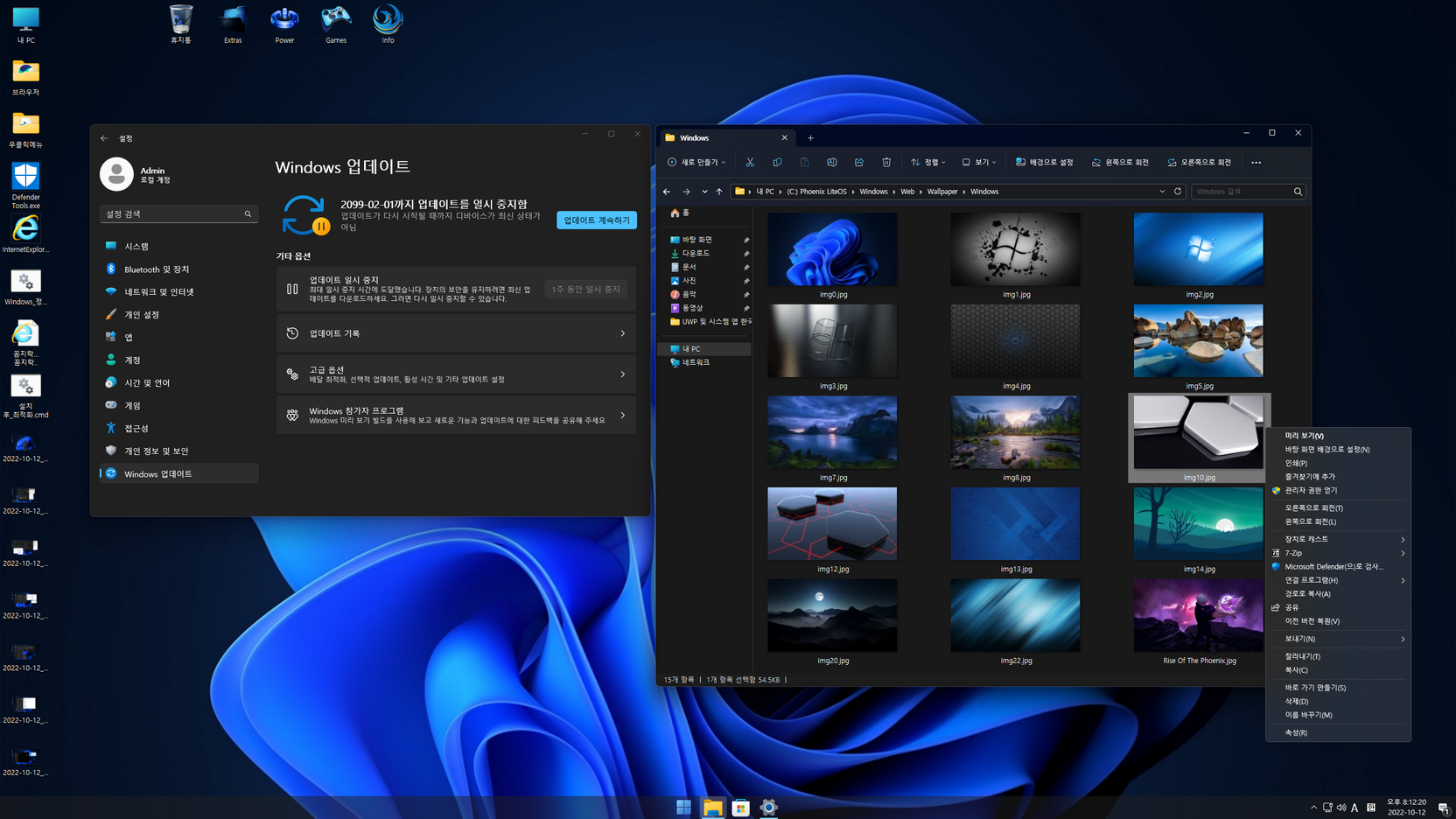Click the Paste icon in Explorer toolbar
This screenshot has width=1456, height=819.
click(x=804, y=162)
